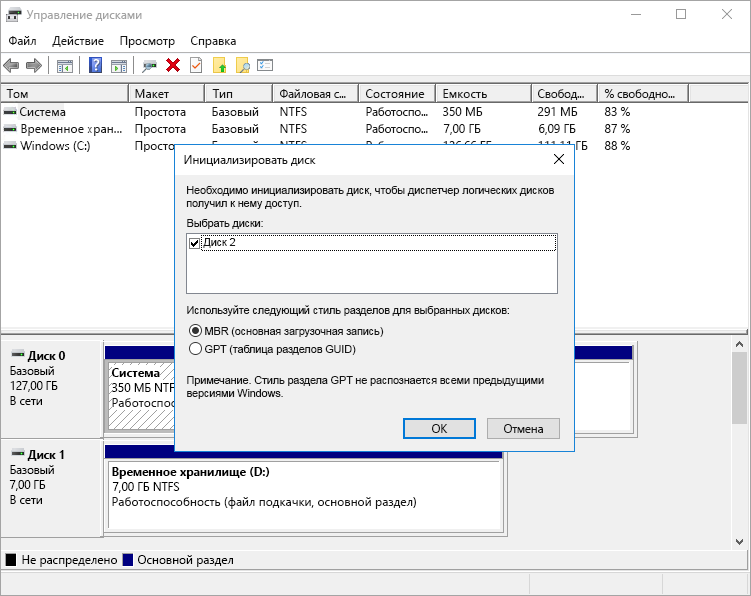Click the folder with green arrow icon
Screen dimensions: 751x596
tap(219, 65)
